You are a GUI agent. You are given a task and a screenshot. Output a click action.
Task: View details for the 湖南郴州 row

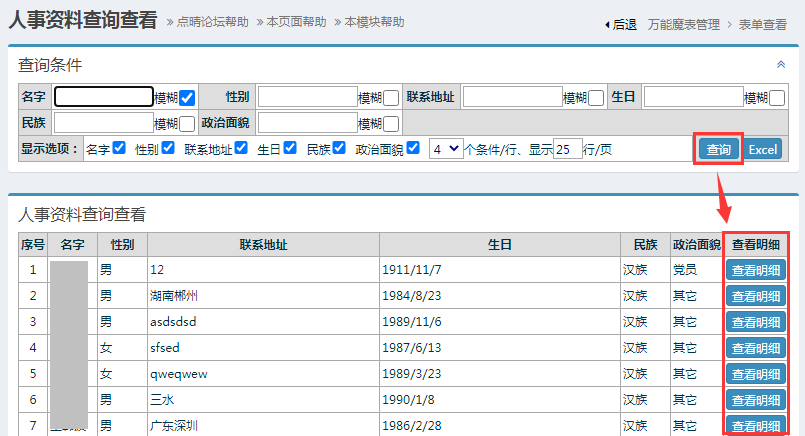755,296
